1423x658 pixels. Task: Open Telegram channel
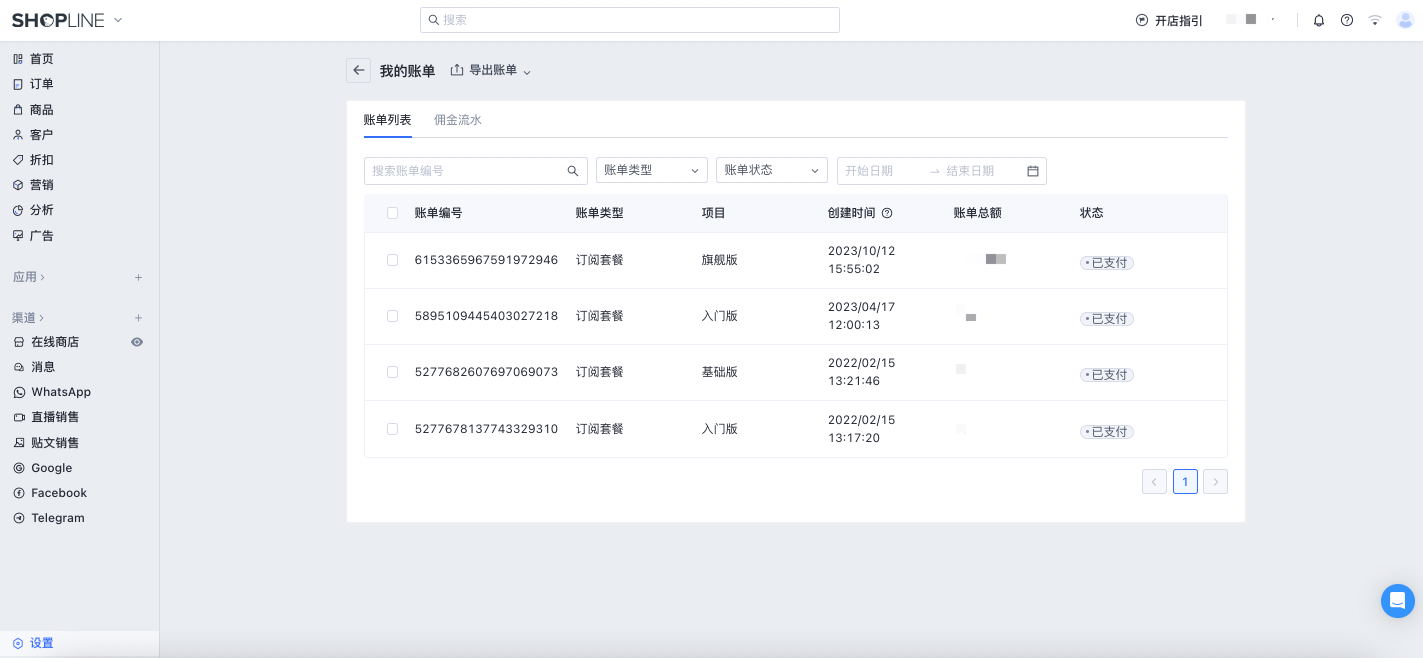[x=57, y=518]
